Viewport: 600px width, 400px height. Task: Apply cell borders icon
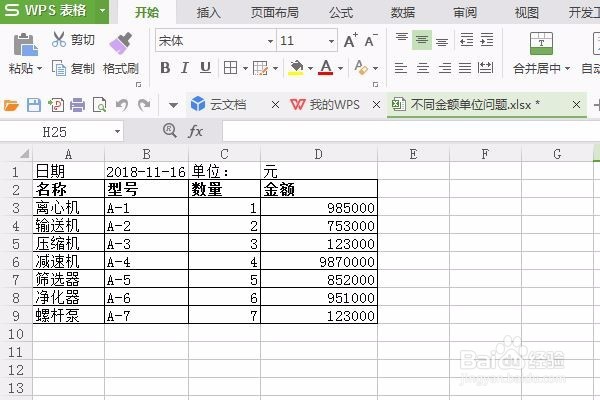(230, 68)
